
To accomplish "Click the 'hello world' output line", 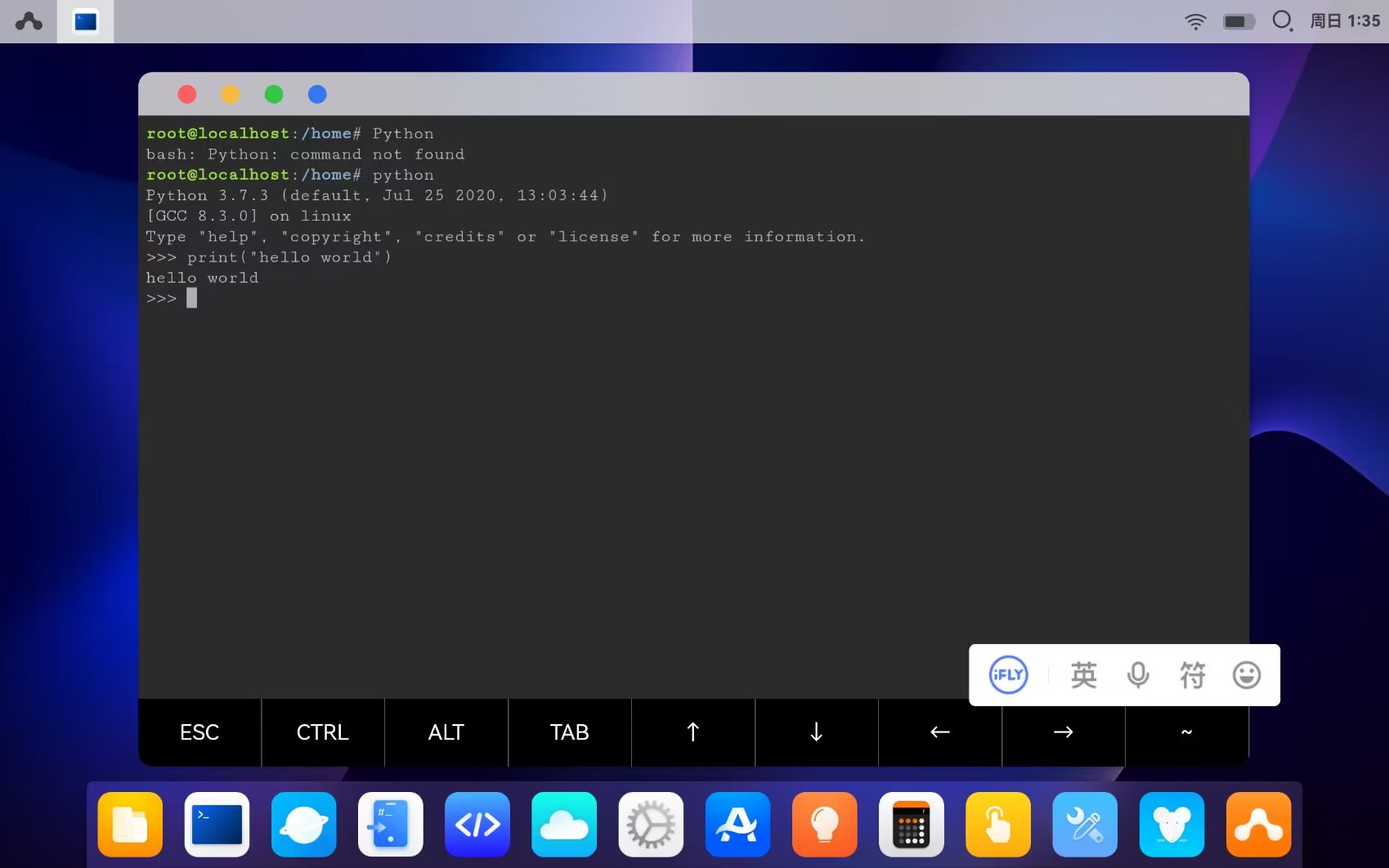I will [202, 278].
